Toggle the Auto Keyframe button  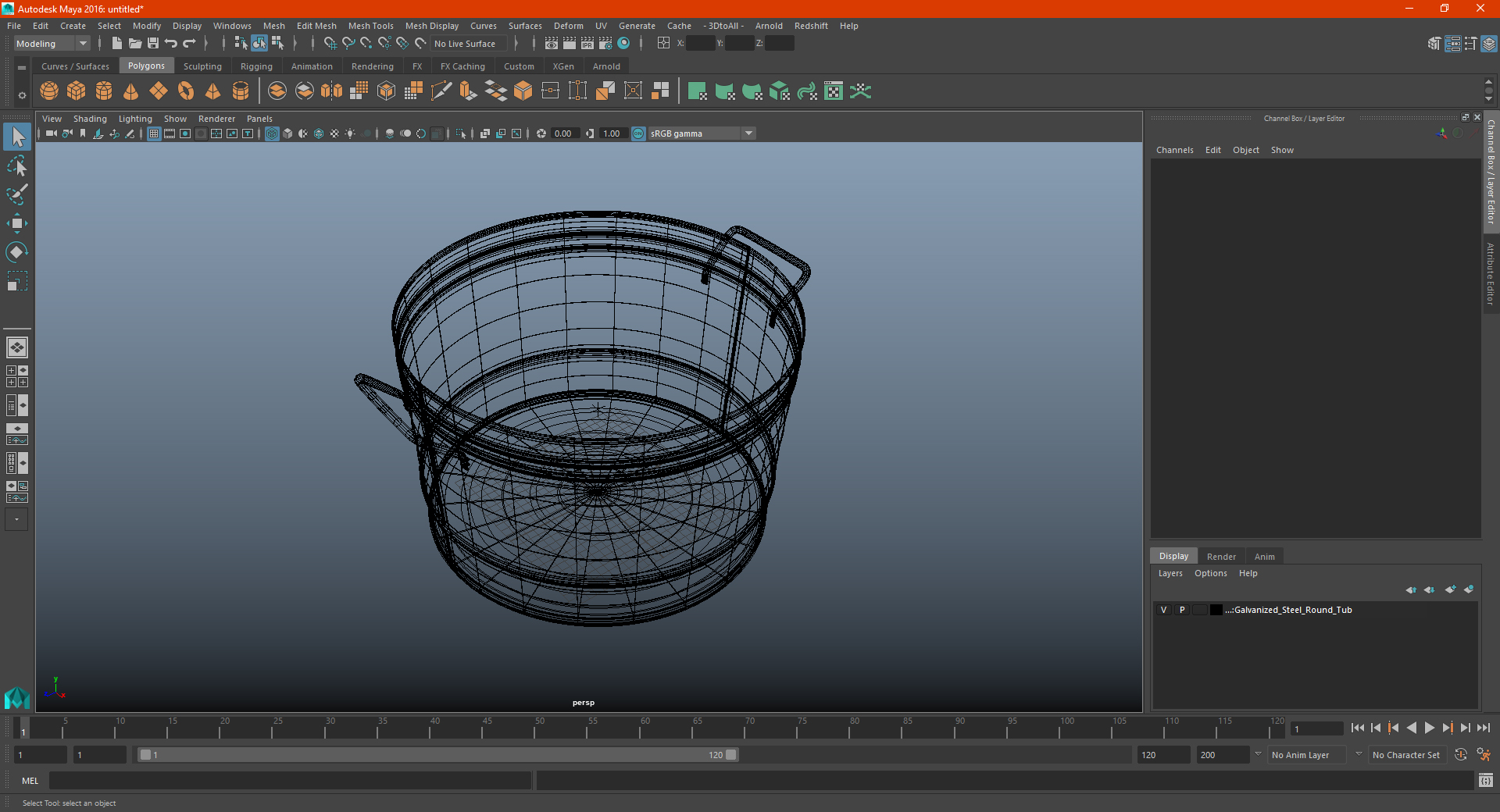[1461, 755]
